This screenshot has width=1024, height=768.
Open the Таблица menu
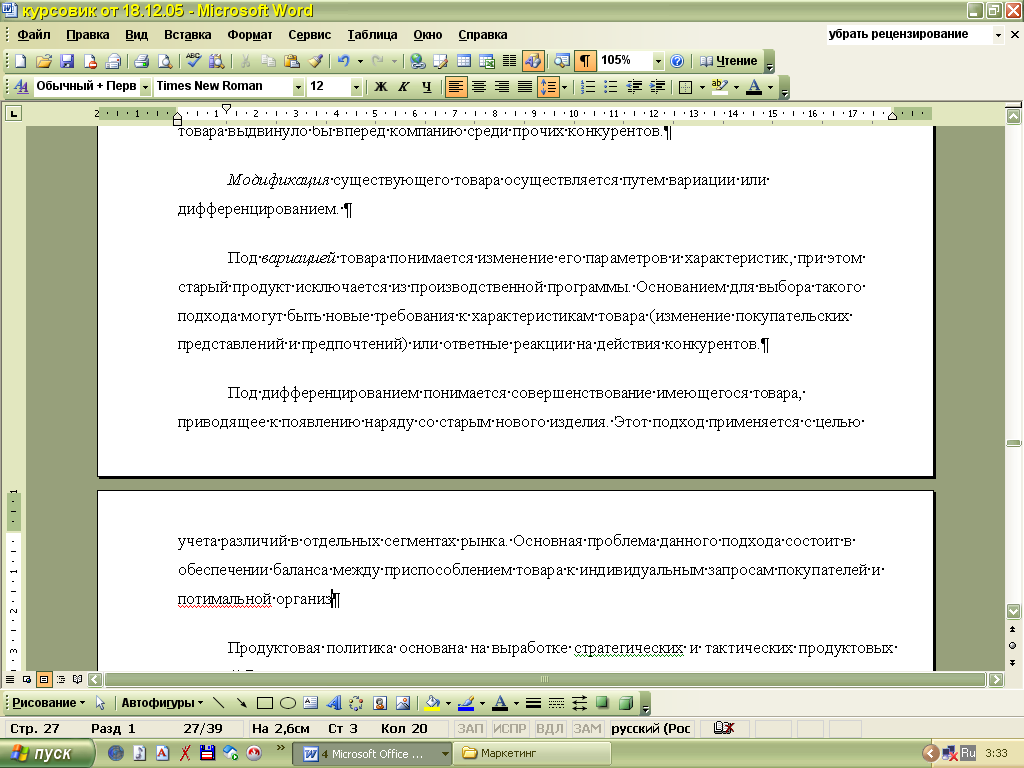372,35
